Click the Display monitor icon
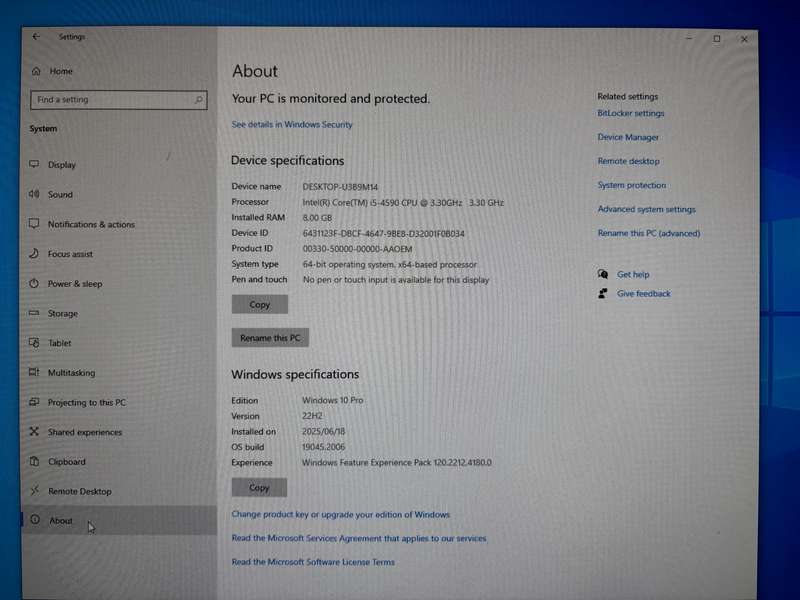This screenshot has width=800, height=600. click(x=34, y=164)
